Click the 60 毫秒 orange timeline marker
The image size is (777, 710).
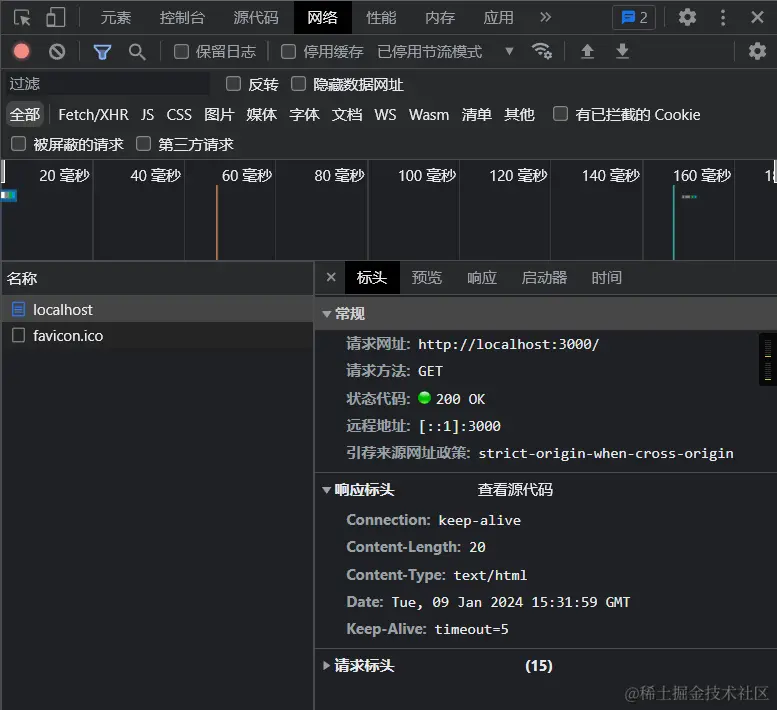coord(217,222)
